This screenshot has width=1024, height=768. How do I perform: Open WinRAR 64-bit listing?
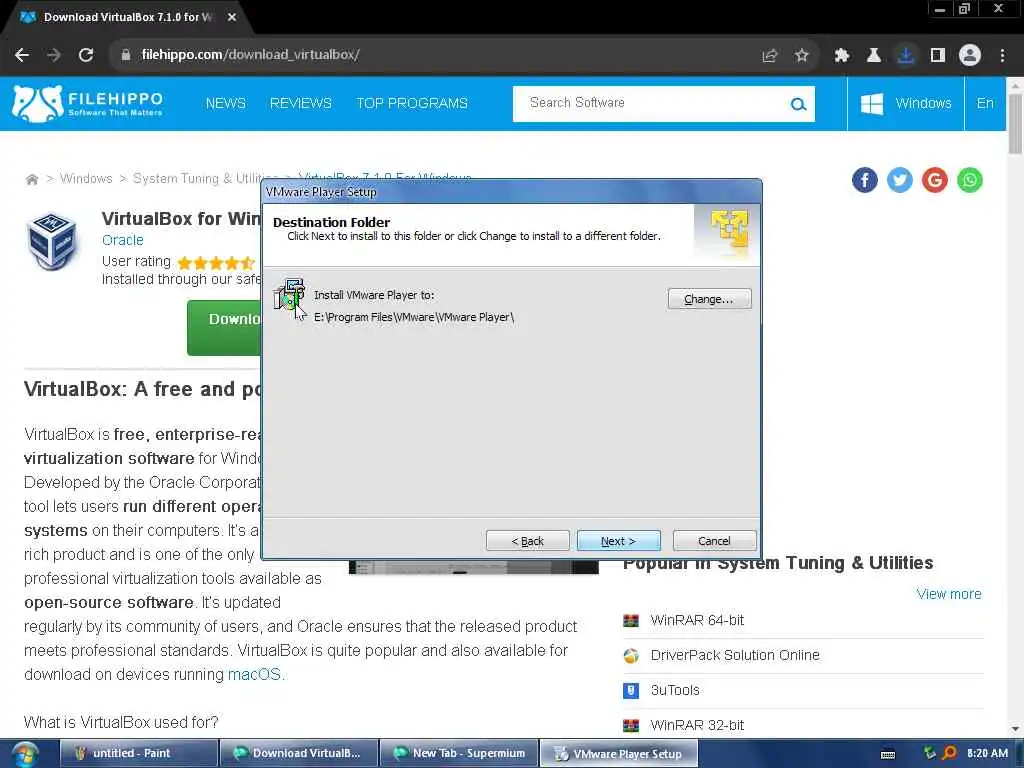(697, 620)
